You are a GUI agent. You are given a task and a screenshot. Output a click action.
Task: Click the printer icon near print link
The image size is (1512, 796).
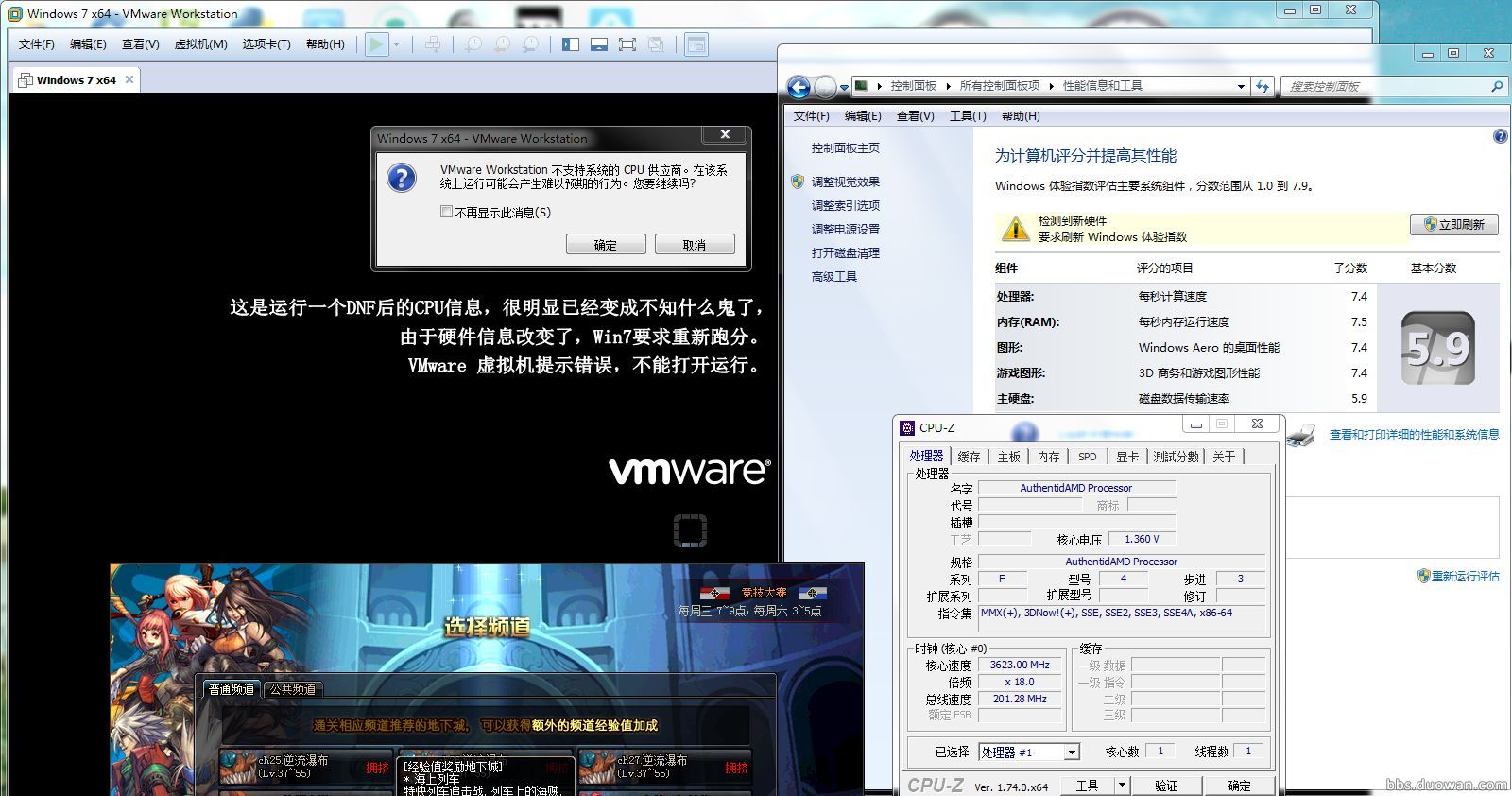pos(1301,435)
